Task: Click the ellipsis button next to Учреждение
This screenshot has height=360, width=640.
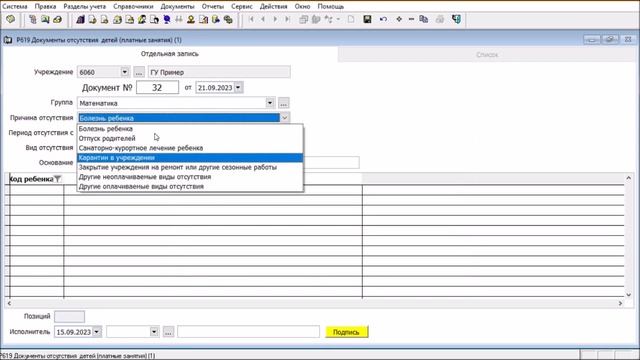Action: [139, 72]
